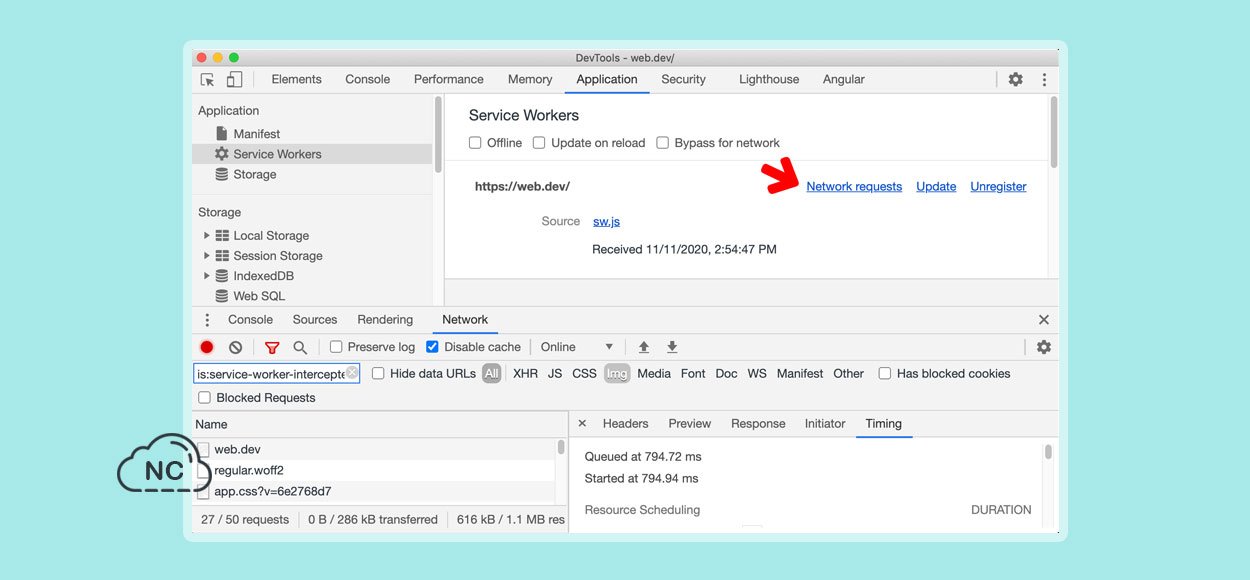The image size is (1250, 580).
Task: Open the top three-dot customize menu
Action: click(x=1044, y=80)
